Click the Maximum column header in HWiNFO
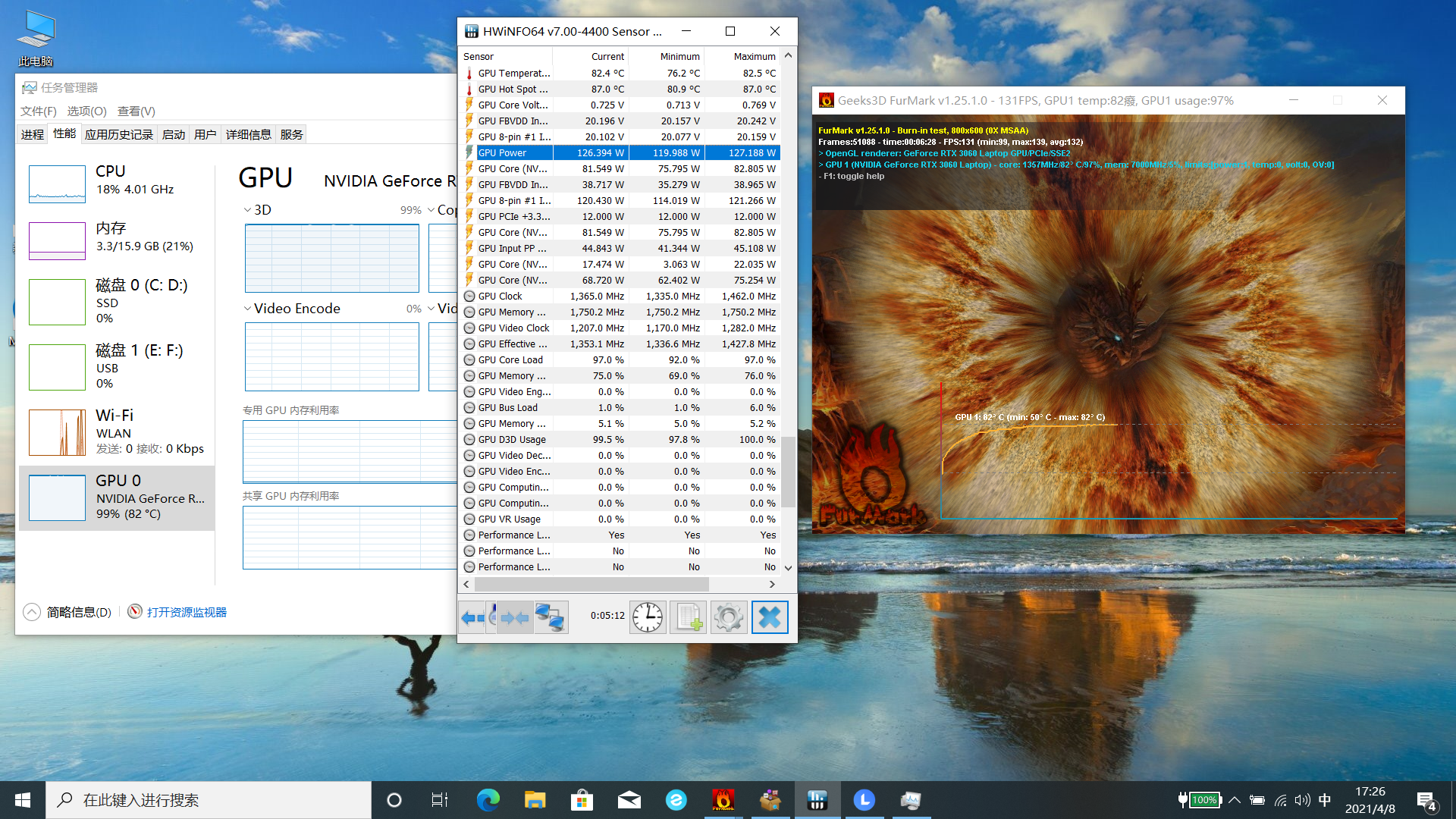Screen dimensions: 1456x819 pyautogui.click(x=742, y=56)
